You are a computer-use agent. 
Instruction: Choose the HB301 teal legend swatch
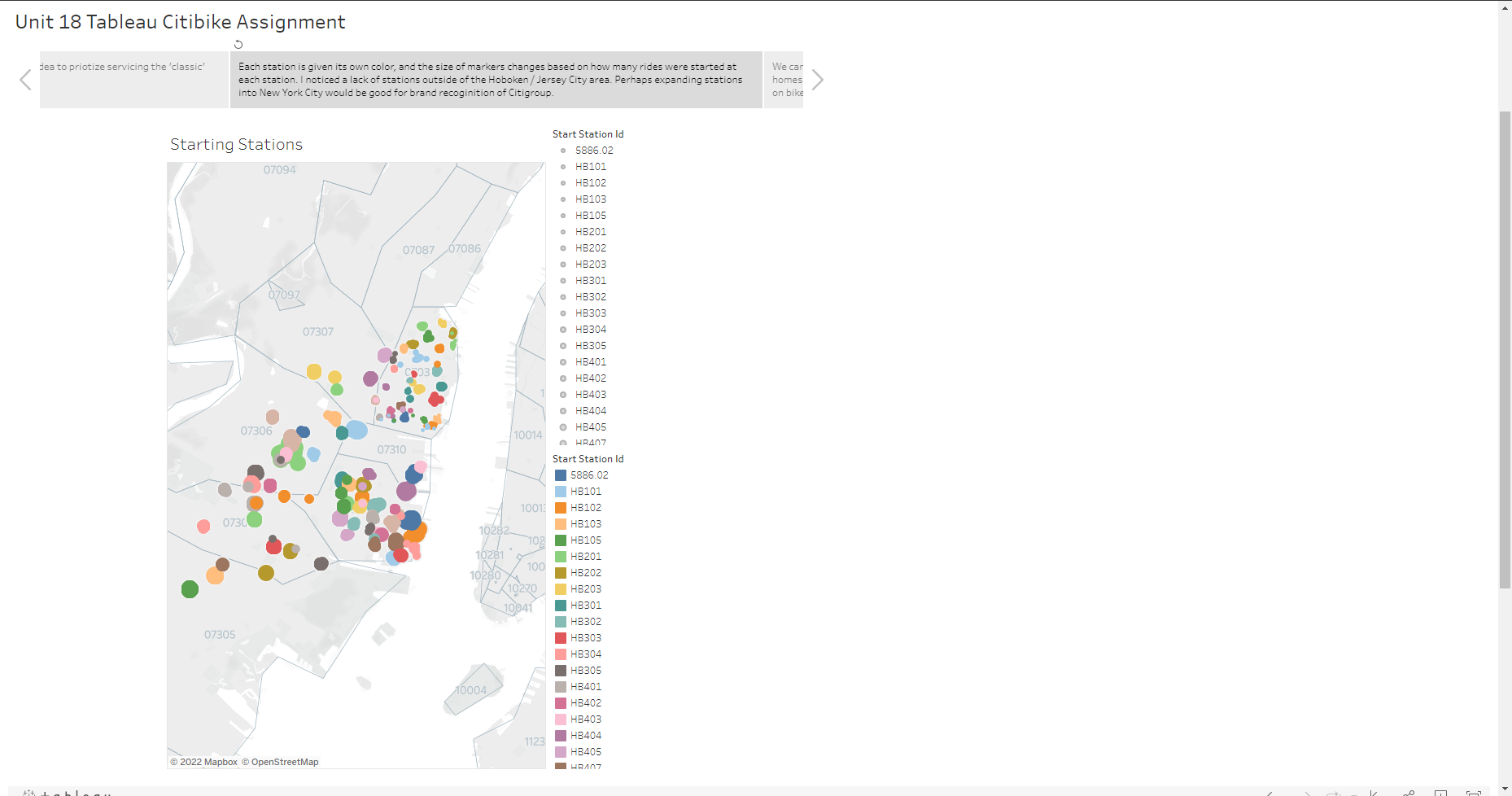[x=561, y=606]
